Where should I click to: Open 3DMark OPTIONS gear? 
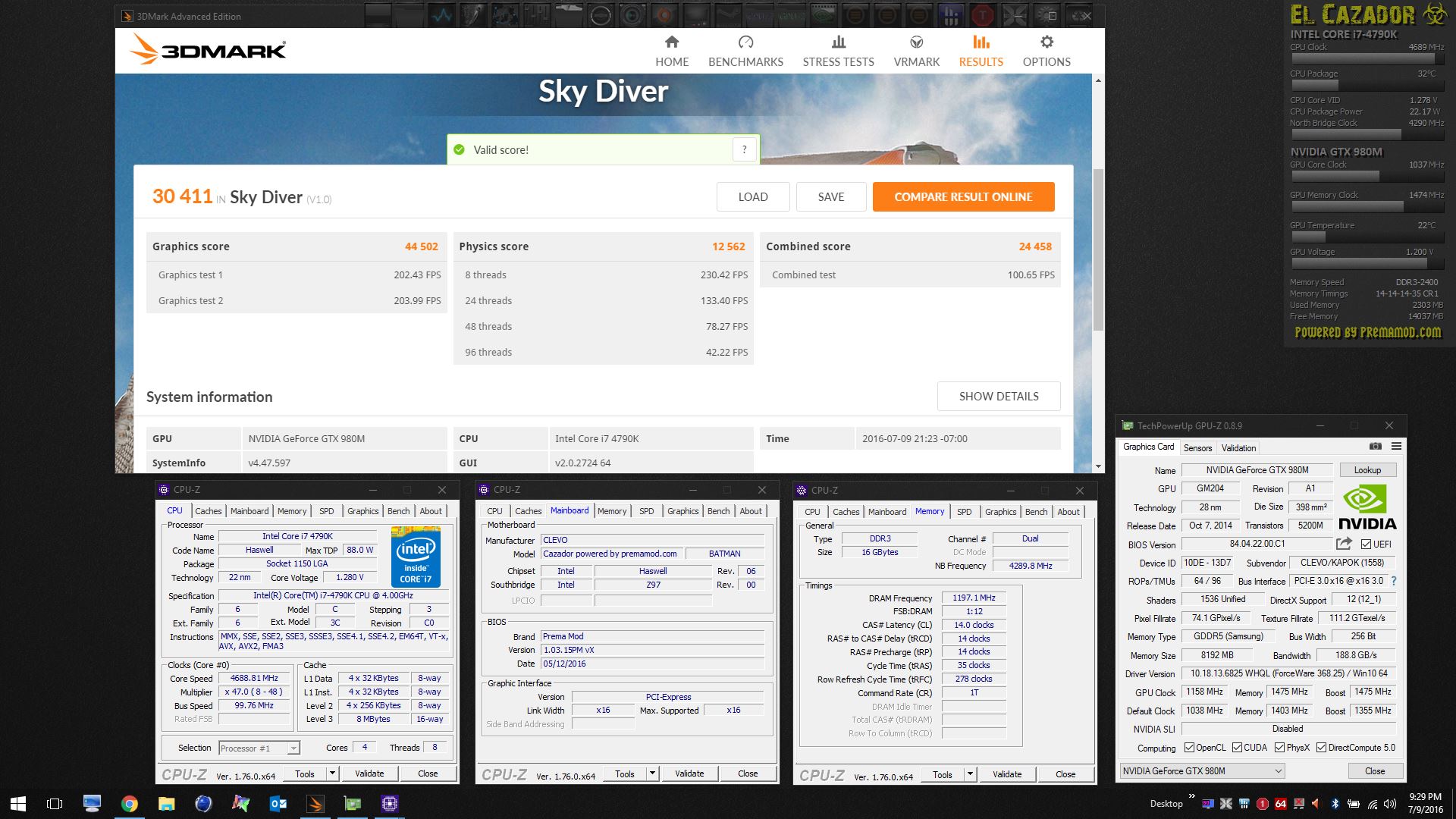tap(1046, 52)
